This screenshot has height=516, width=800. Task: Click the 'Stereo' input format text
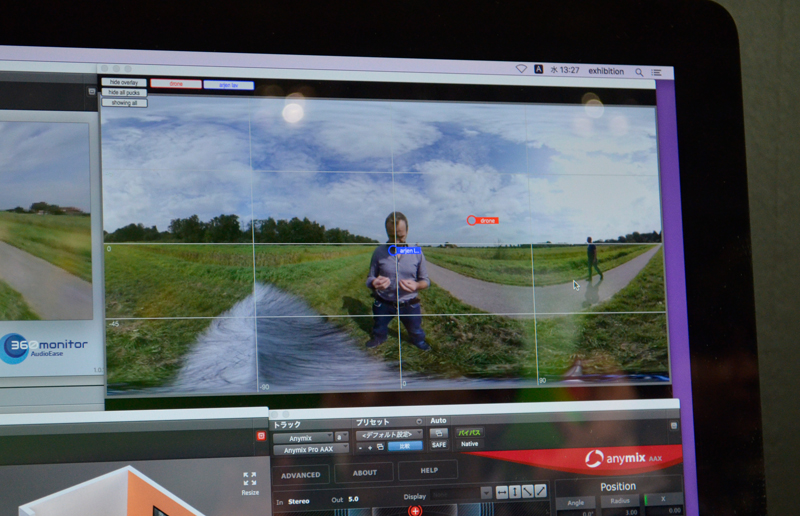click(x=299, y=502)
